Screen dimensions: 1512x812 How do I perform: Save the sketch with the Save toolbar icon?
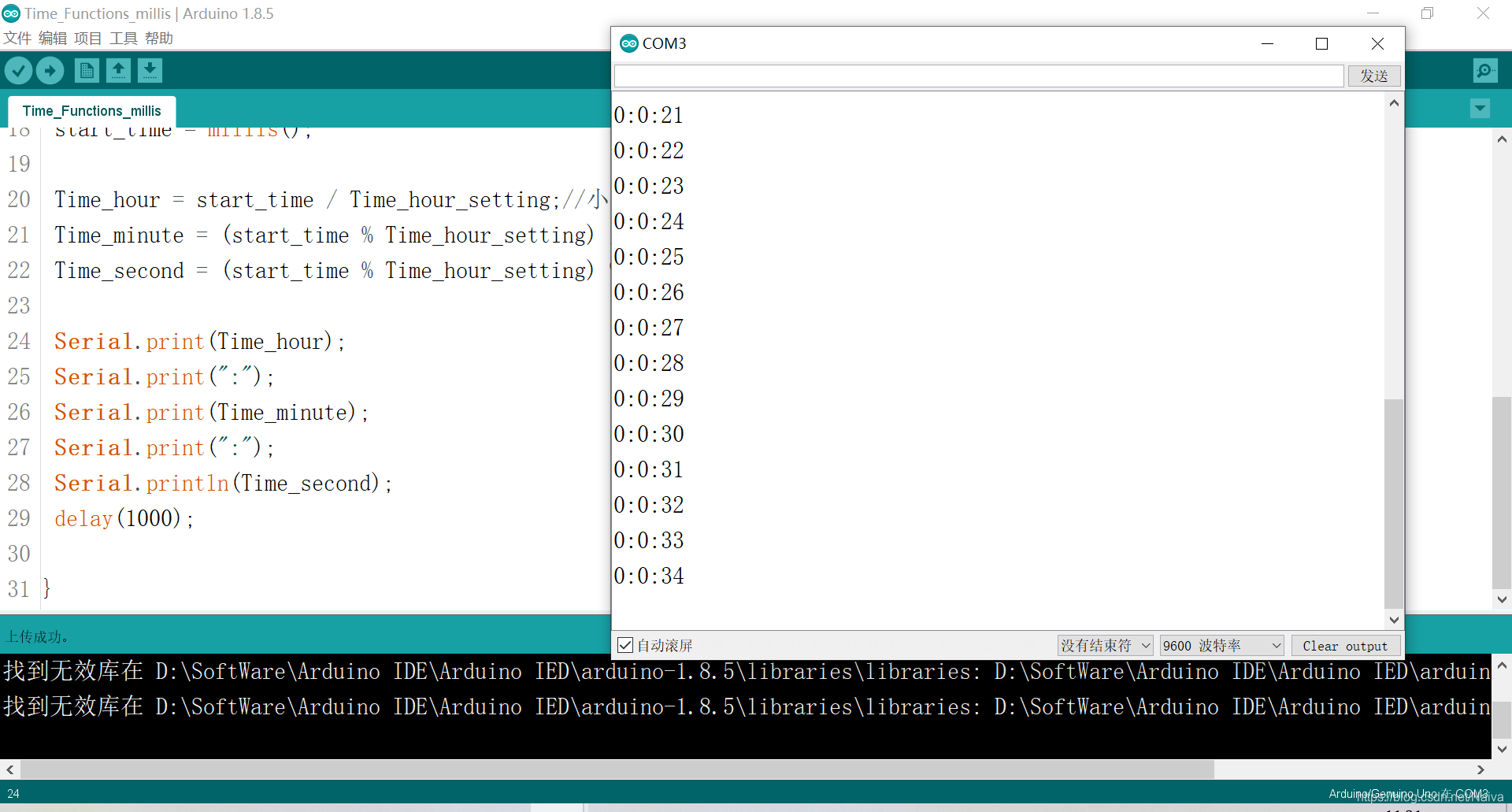click(x=150, y=70)
